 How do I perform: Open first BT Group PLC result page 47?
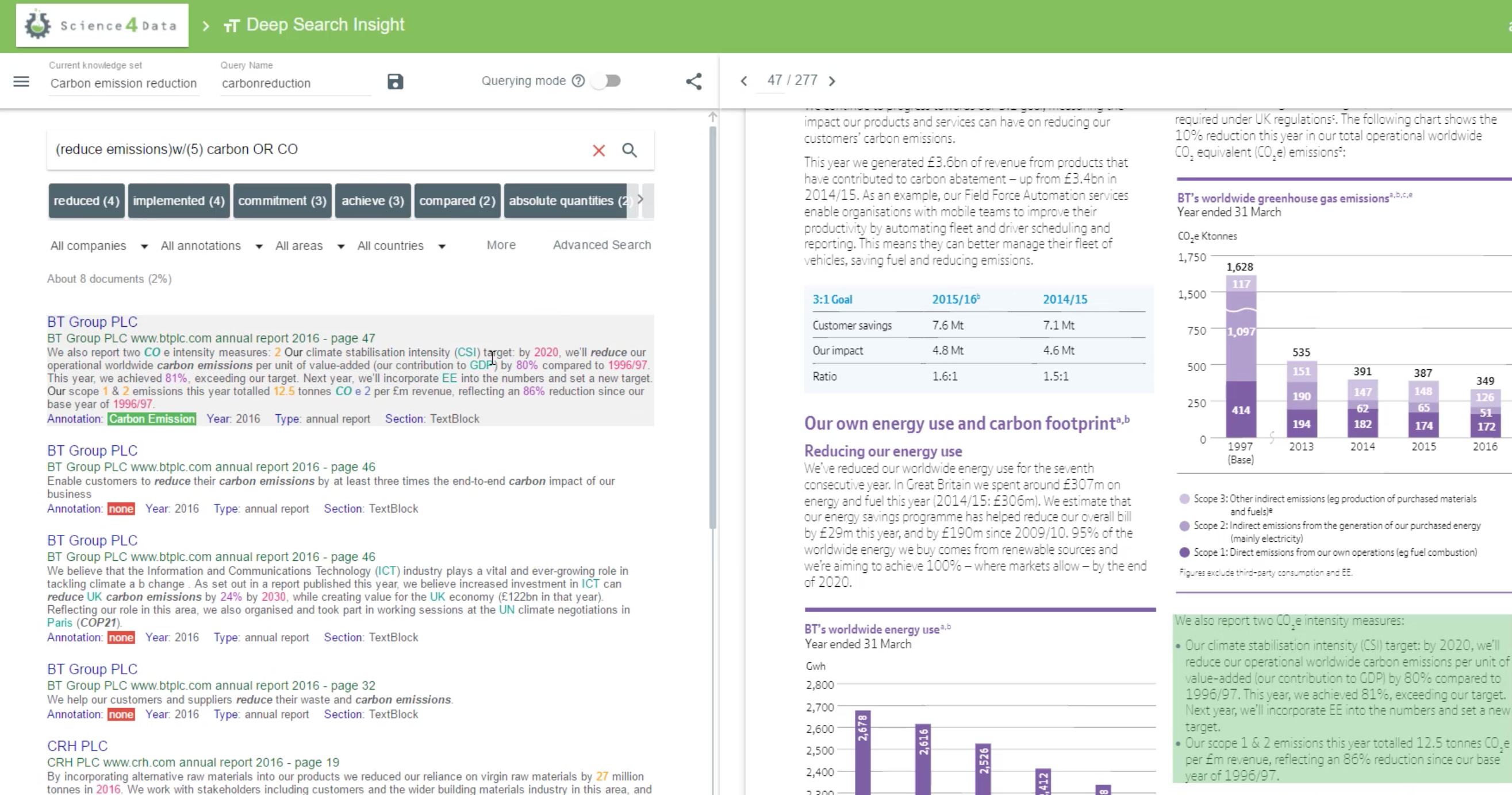pos(92,322)
